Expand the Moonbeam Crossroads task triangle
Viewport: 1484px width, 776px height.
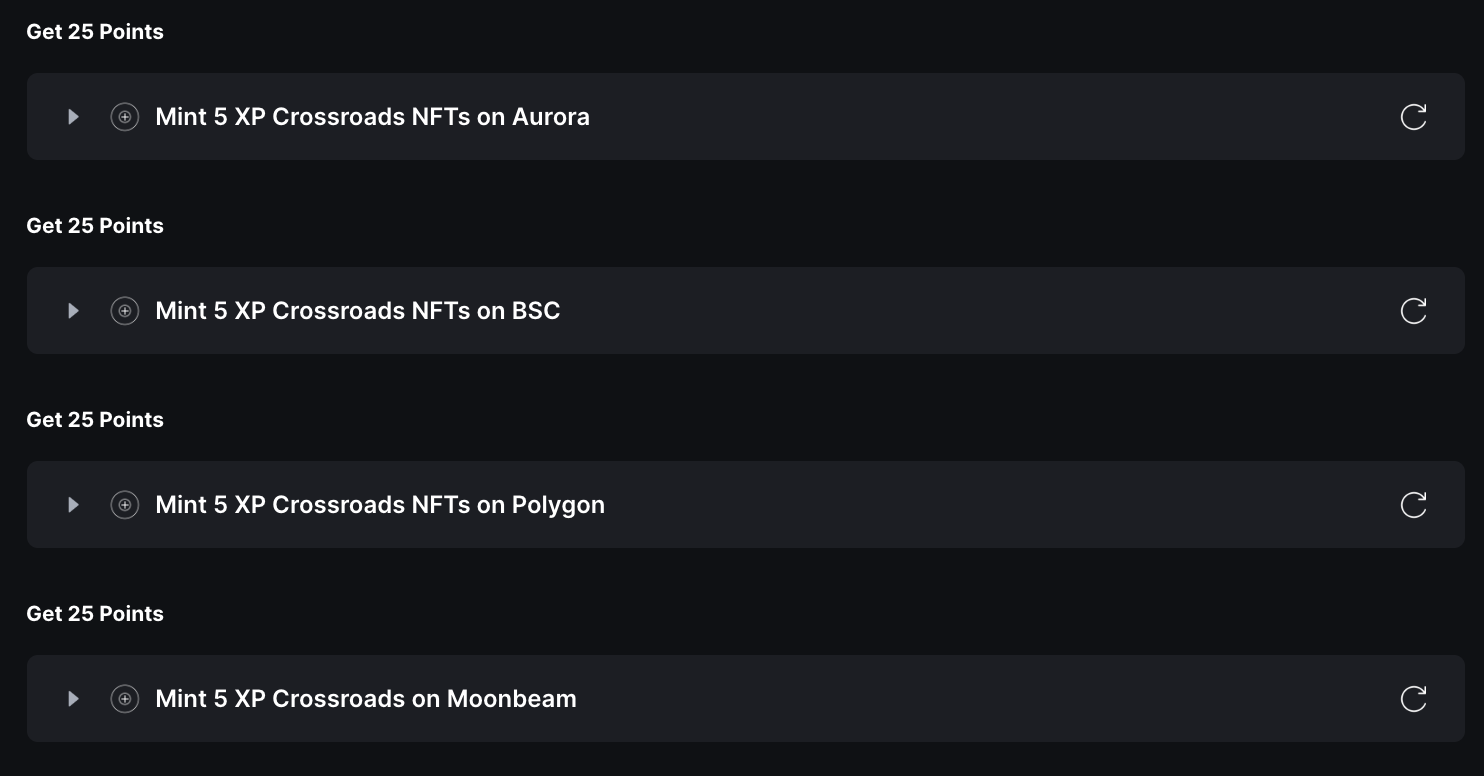coord(73,699)
